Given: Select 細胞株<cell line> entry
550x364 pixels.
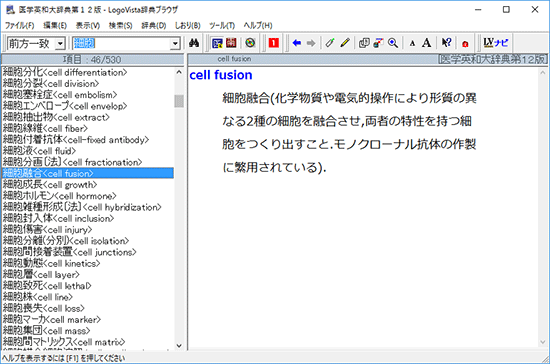Looking at the screenshot, I should coord(38,297).
